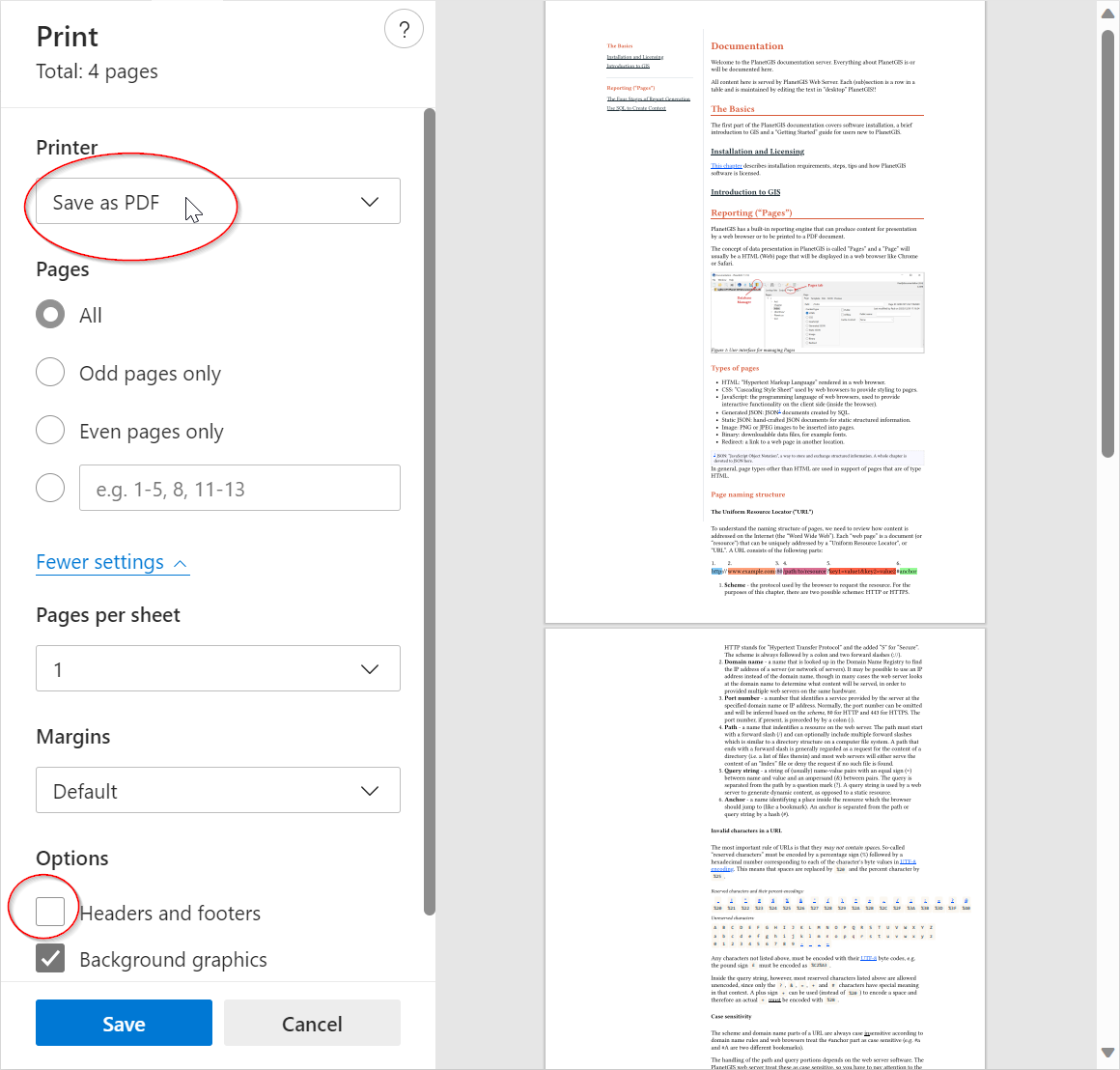1120x1070 pixels.
Task: Click the settings panel scrollbar
Action: pyautogui.click(x=430, y=510)
